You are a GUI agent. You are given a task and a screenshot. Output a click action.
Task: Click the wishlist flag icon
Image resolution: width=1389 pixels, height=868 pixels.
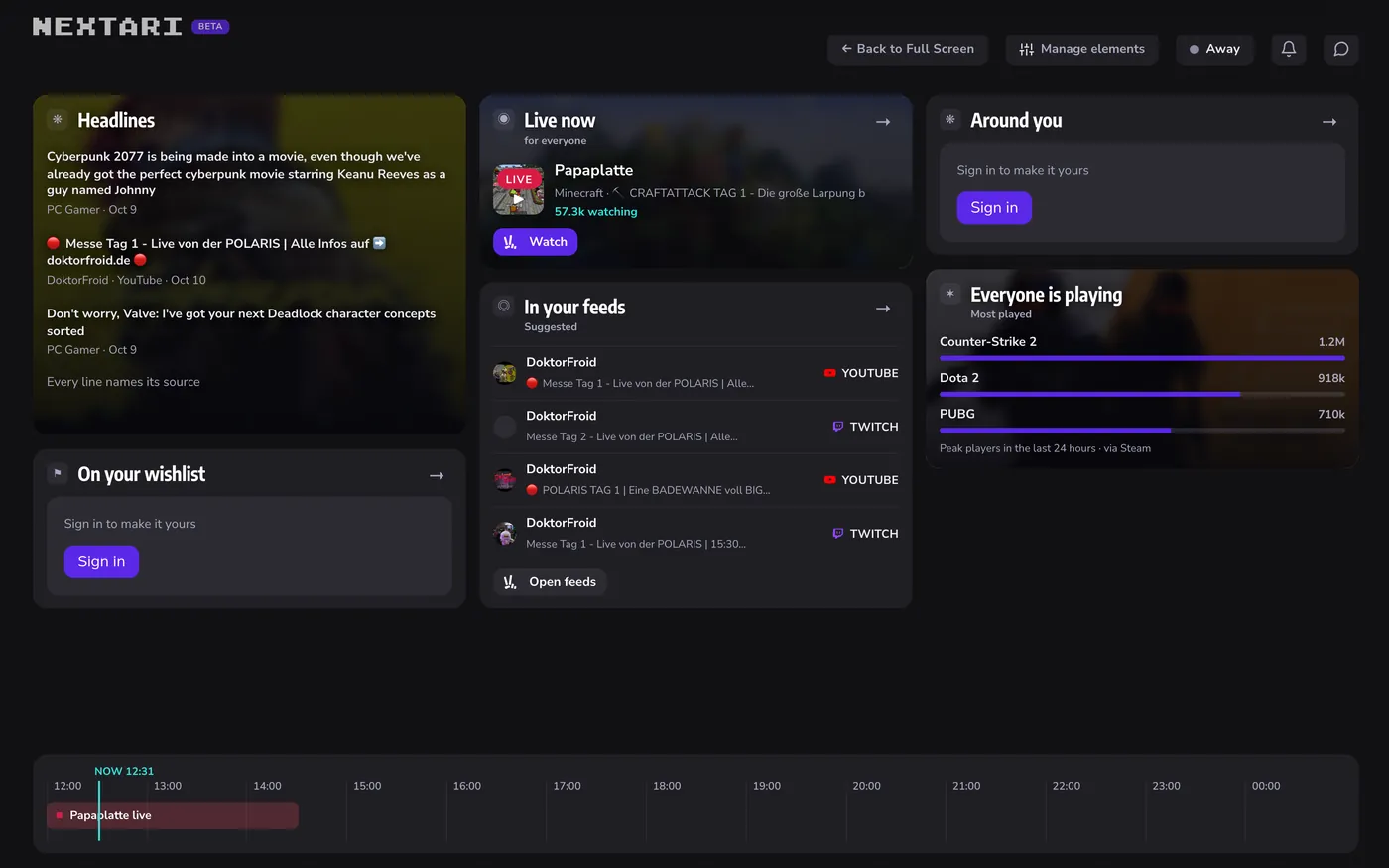(58, 473)
